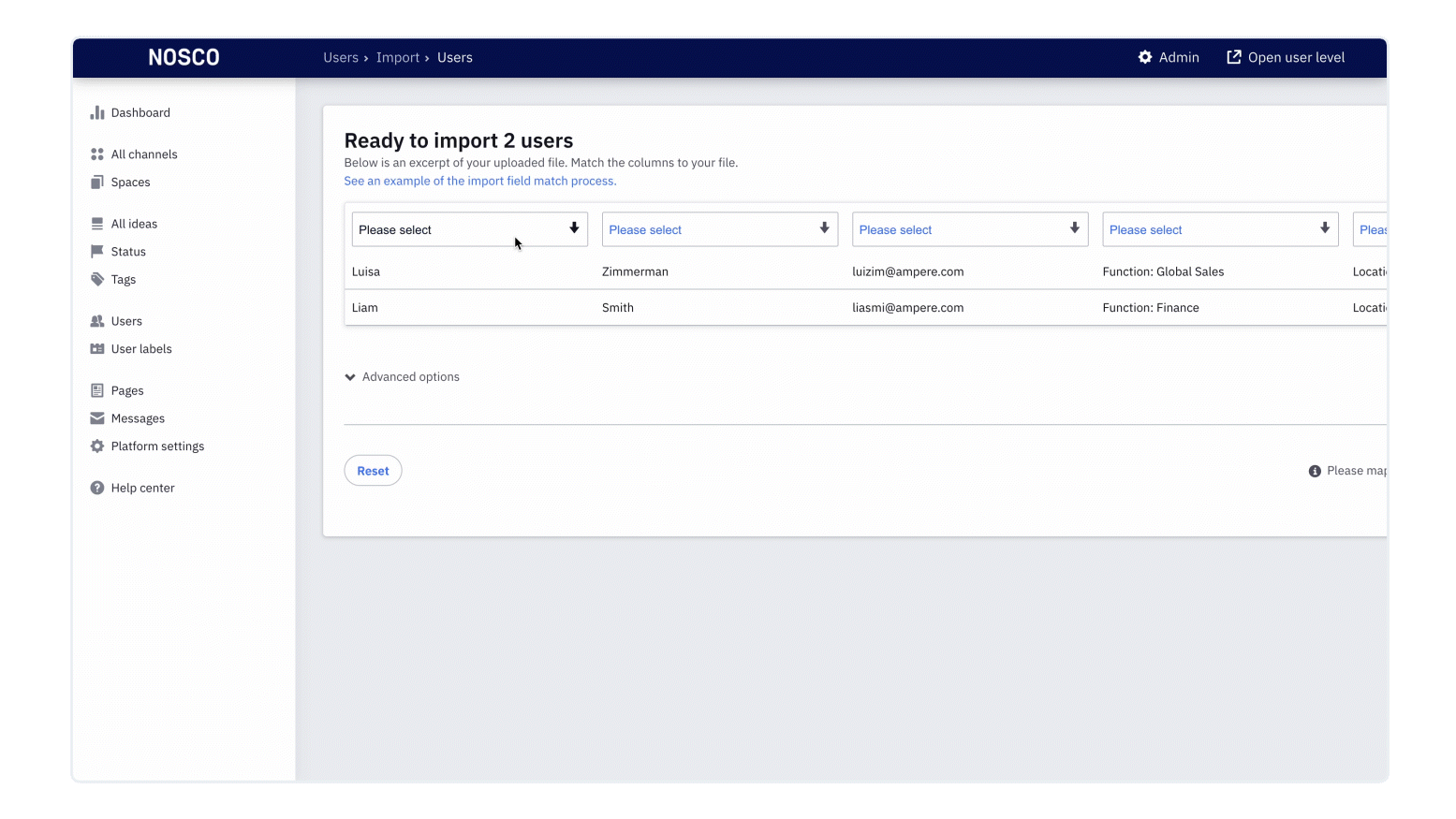The width and height of the screenshot is (1456, 819).
Task: Open the import field match example link
Action: pyautogui.click(x=479, y=182)
